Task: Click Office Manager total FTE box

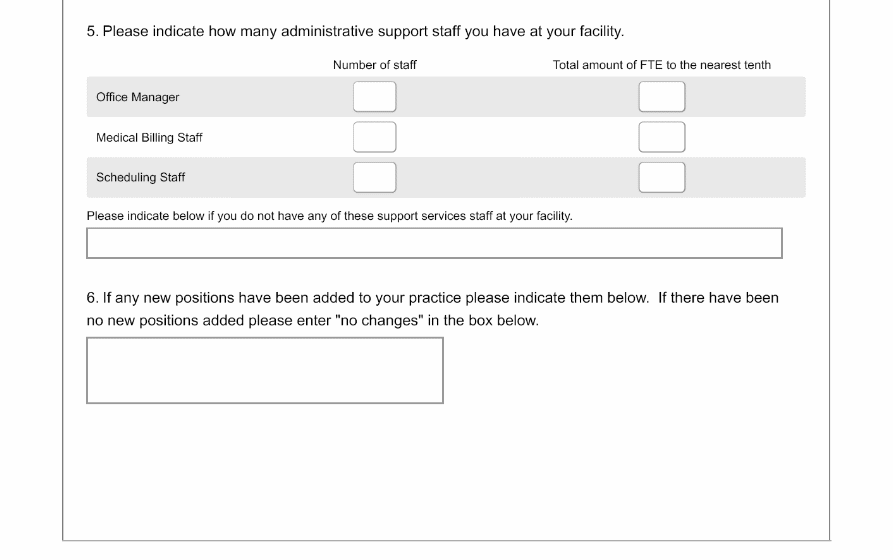Action: (x=662, y=97)
